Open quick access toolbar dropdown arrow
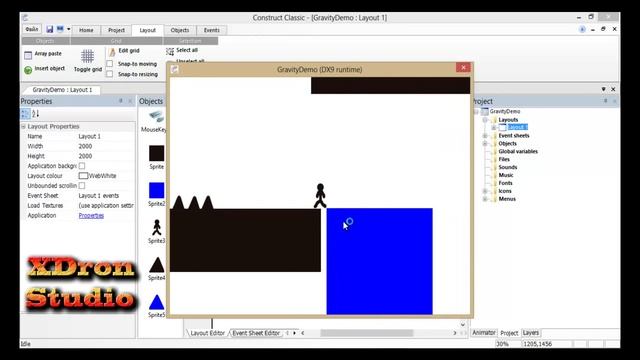Image resolution: width=640 pixels, height=360 pixels. point(69,29)
